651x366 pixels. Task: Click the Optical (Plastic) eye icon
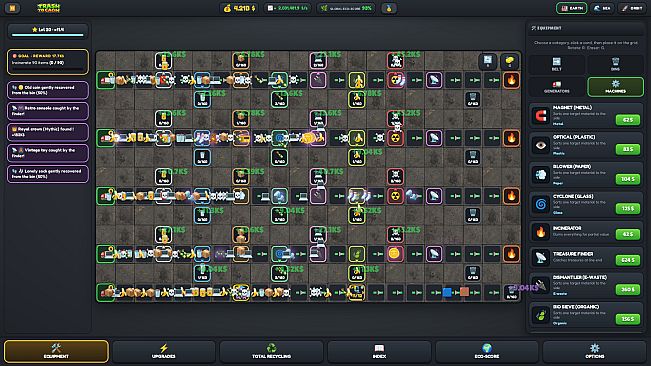541,145
